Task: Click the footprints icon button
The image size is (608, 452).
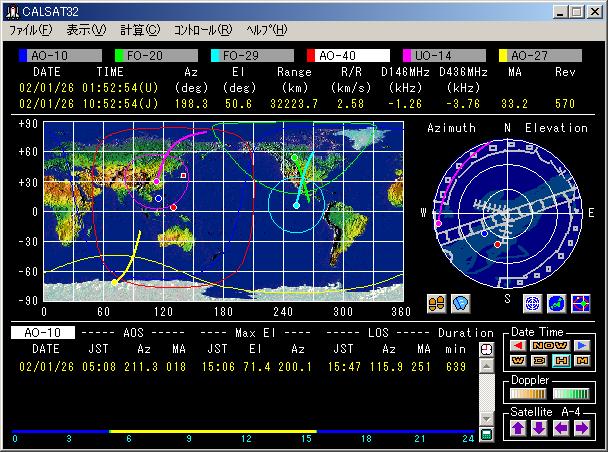Action: [437, 303]
